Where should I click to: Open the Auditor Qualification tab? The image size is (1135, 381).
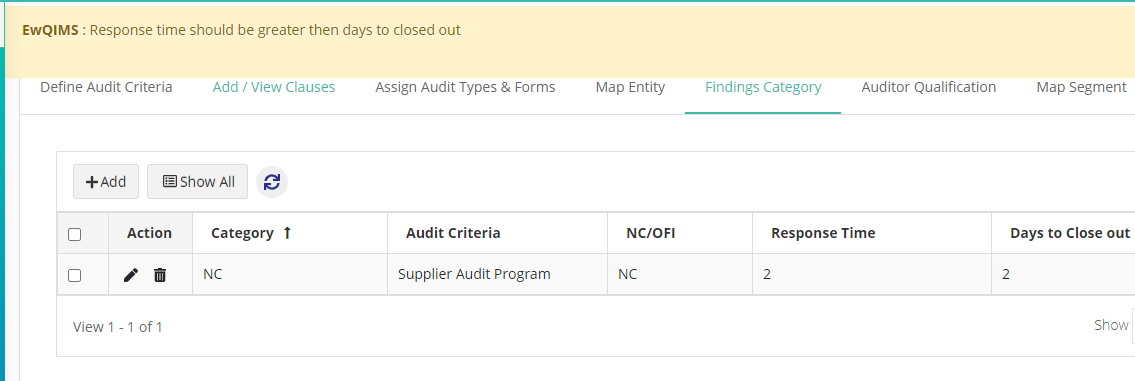click(x=929, y=87)
